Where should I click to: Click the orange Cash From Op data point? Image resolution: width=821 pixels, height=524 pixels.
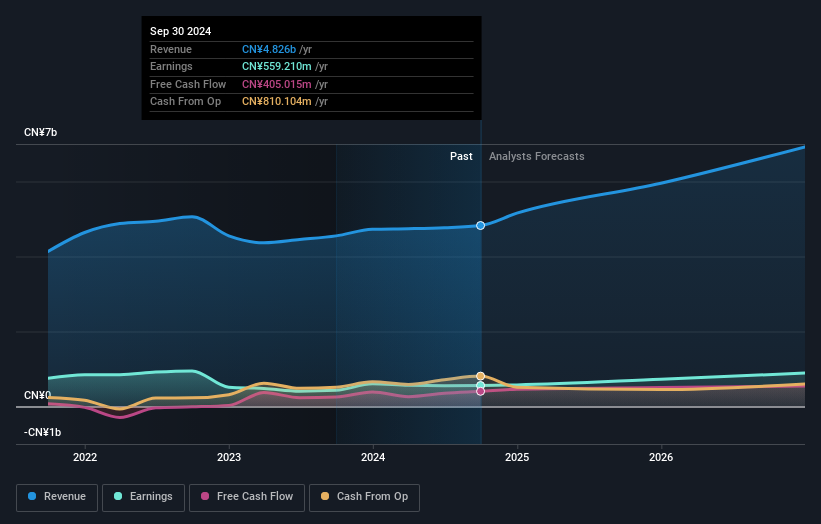tap(480, 376)
